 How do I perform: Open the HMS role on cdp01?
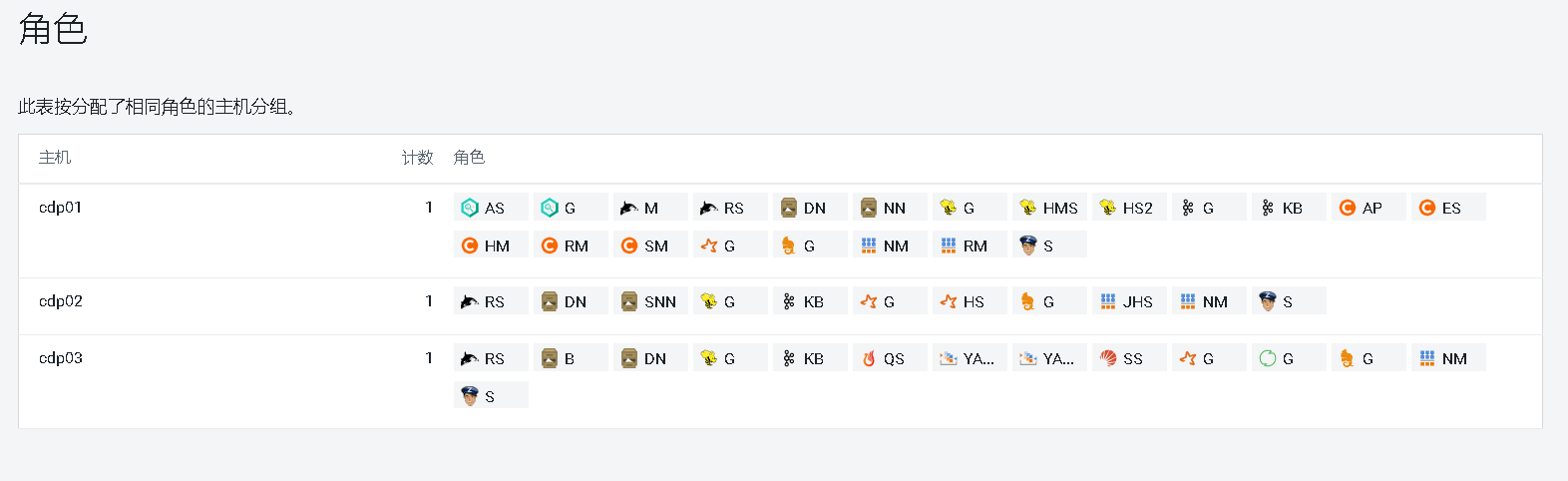point(1048,208)
